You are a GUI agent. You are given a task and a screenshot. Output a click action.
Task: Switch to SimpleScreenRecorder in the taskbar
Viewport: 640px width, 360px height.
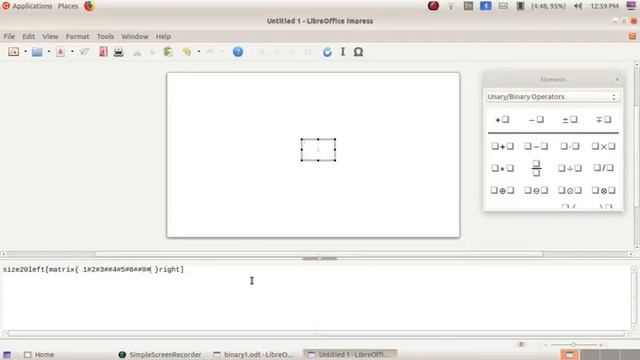point(160,354)
